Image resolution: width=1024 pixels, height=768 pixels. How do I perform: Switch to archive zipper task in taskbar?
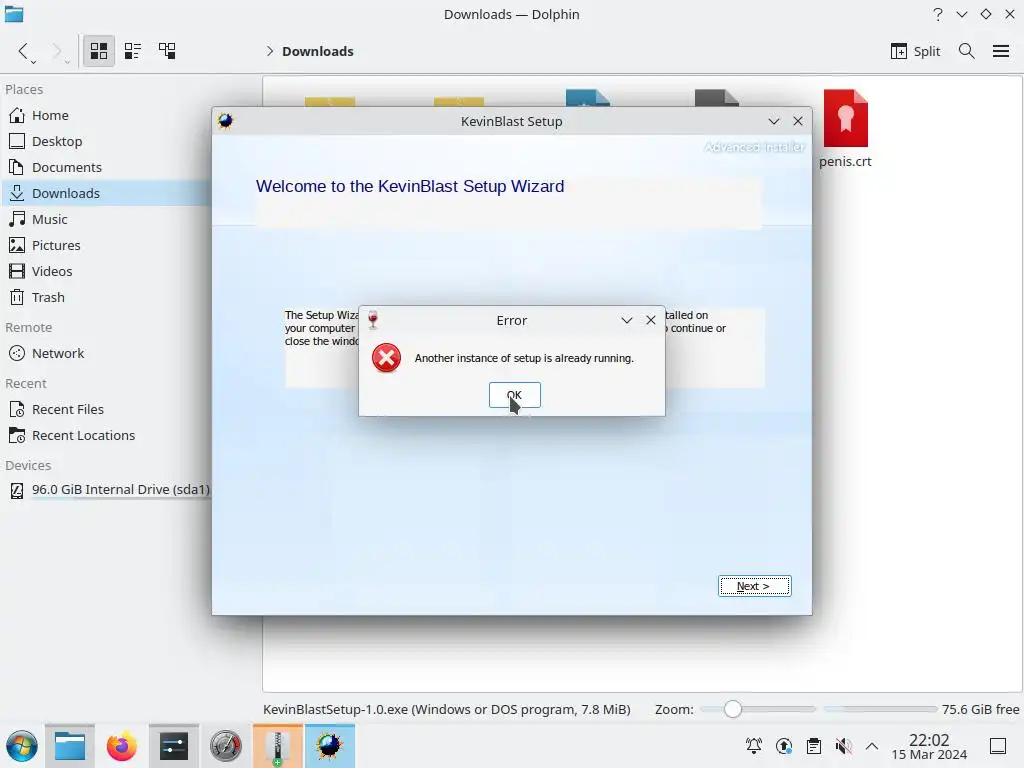[x=278, y=746]
